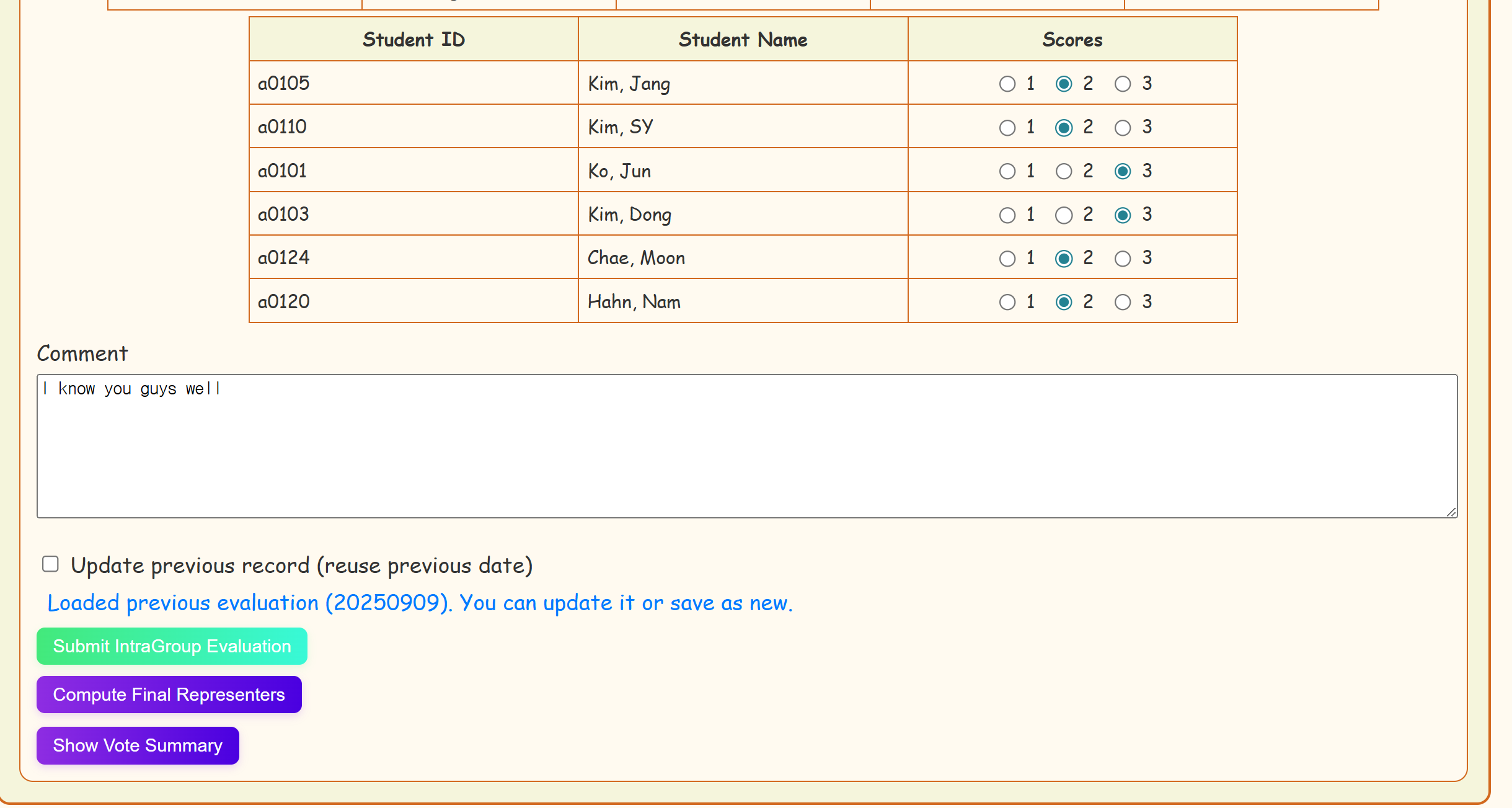Give Chae, Moon a score of 3
The image size is (1512, 808).
[x=1123, y=259]
